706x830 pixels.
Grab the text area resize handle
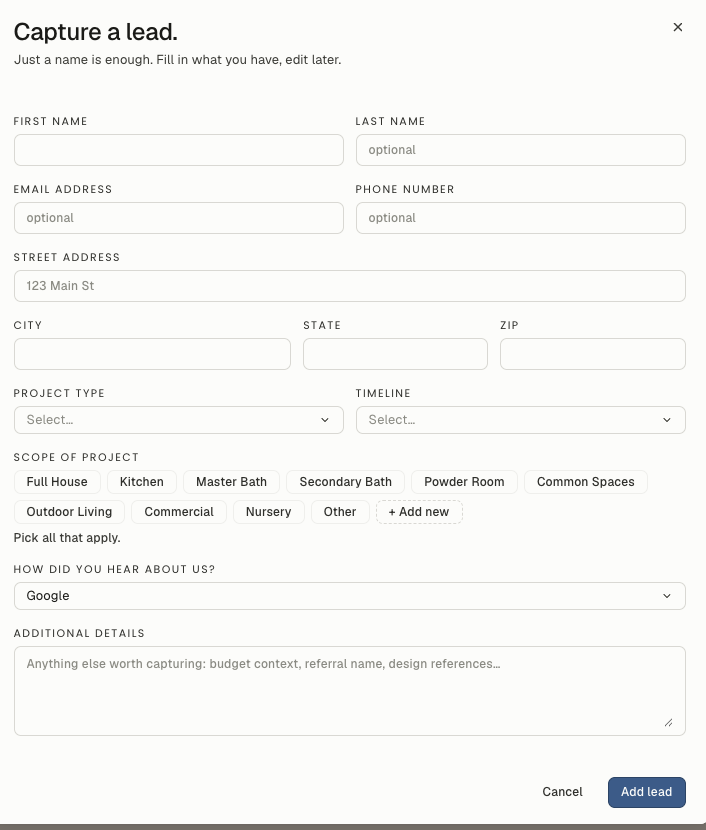(668, 723)
